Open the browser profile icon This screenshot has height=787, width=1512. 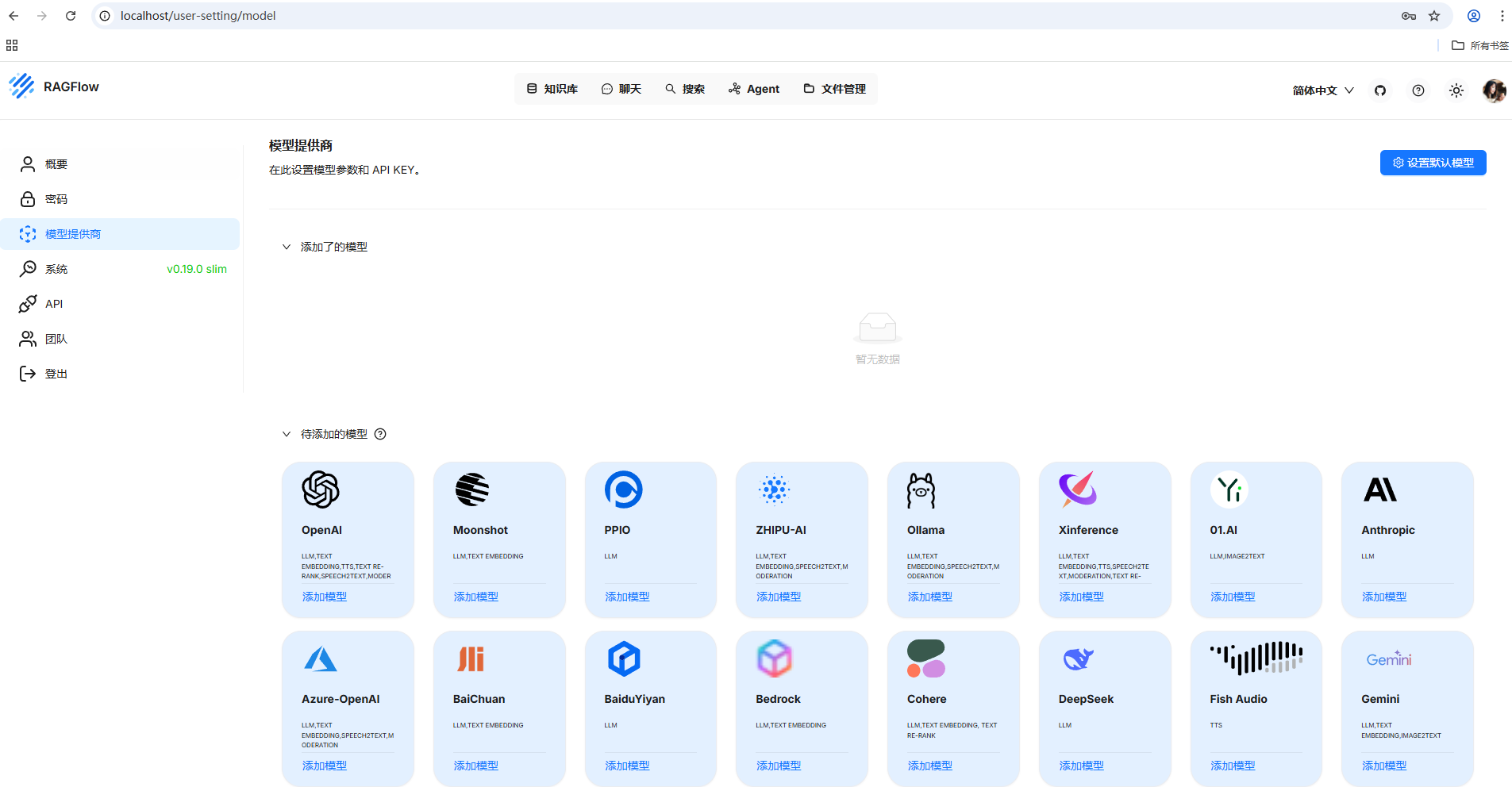coord(1474,16)
